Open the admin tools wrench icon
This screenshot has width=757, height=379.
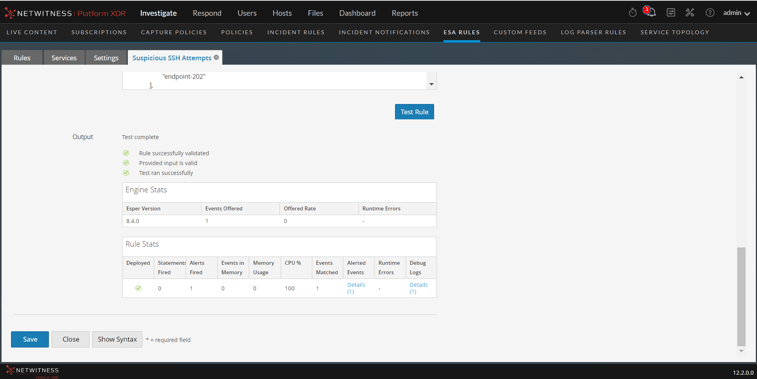pos(690,13)
